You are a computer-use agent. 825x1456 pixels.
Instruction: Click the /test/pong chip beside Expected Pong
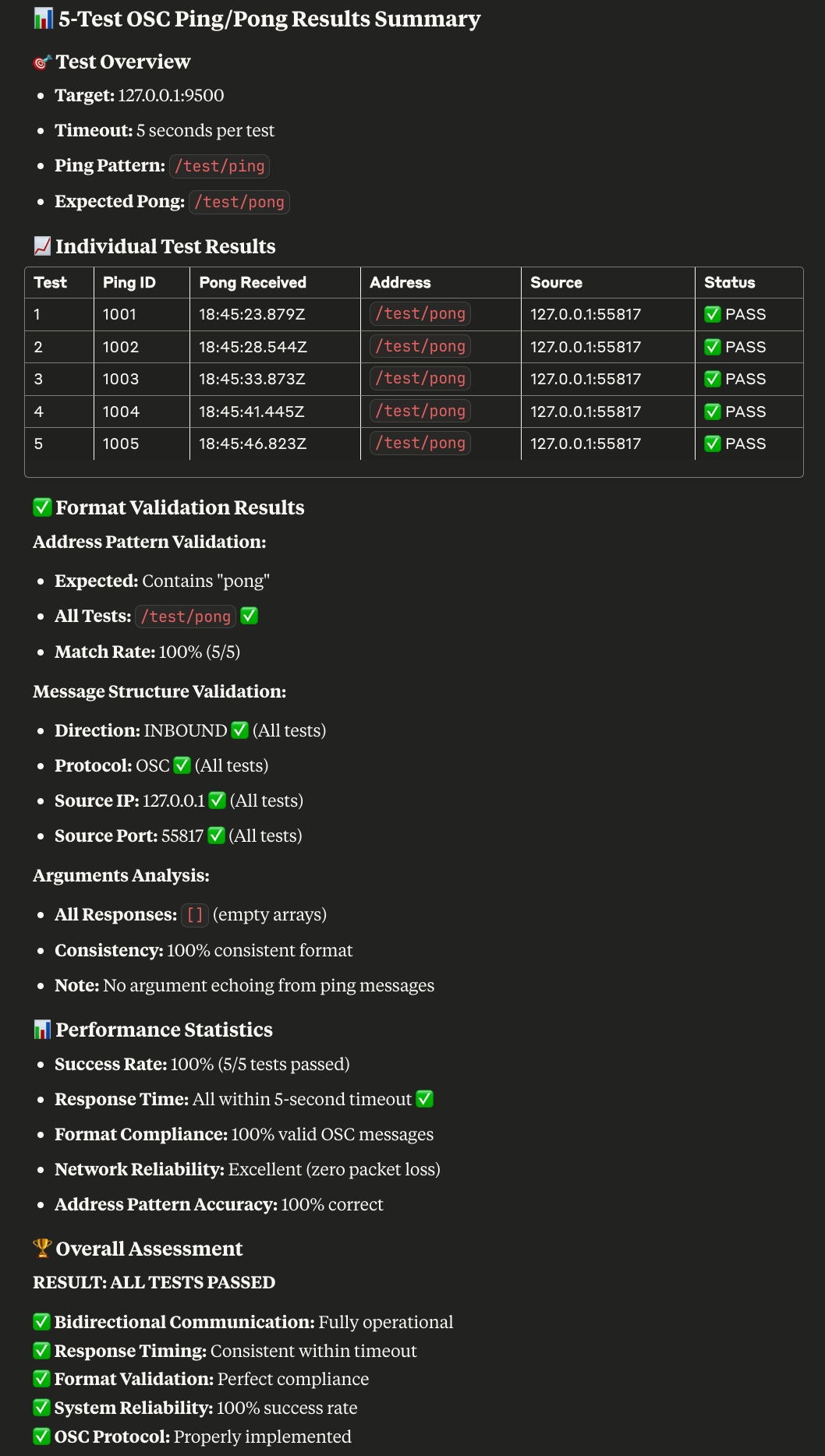pos(239,202)
